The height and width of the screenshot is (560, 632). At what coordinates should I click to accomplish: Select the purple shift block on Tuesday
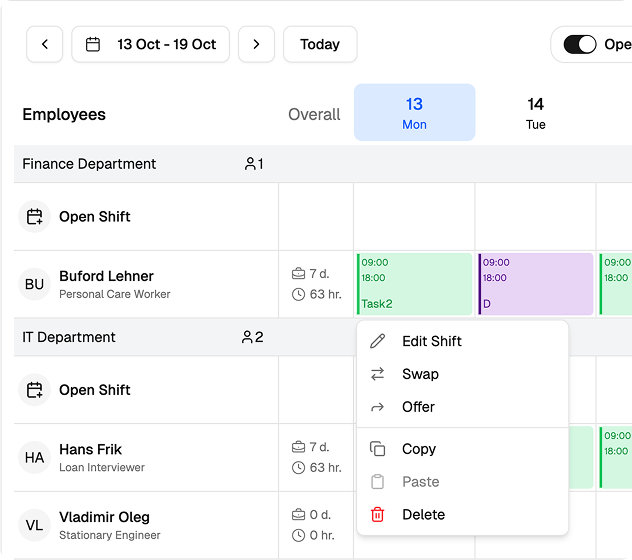point(536,284)
